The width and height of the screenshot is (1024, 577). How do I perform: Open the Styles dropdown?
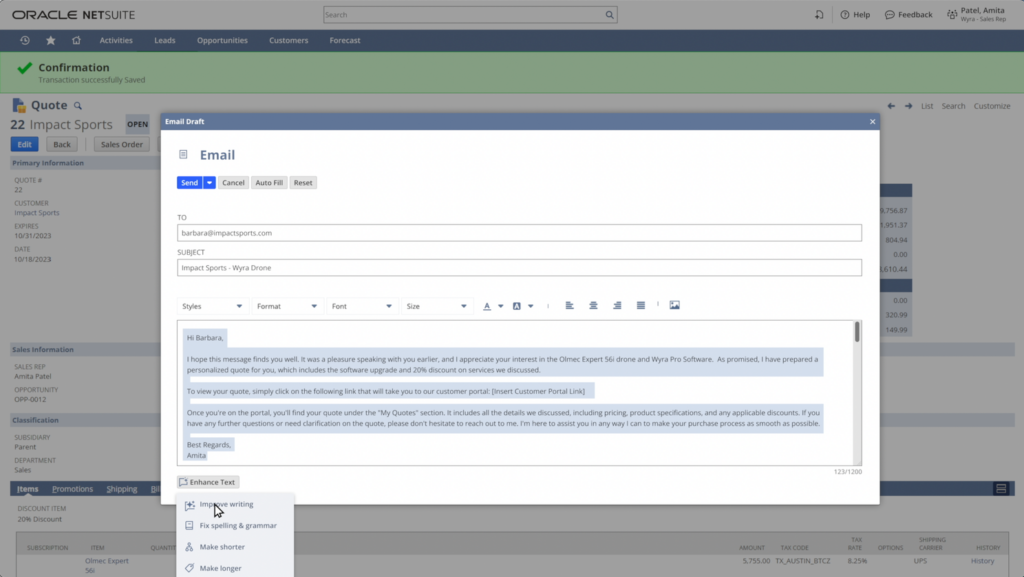[213, 305]
